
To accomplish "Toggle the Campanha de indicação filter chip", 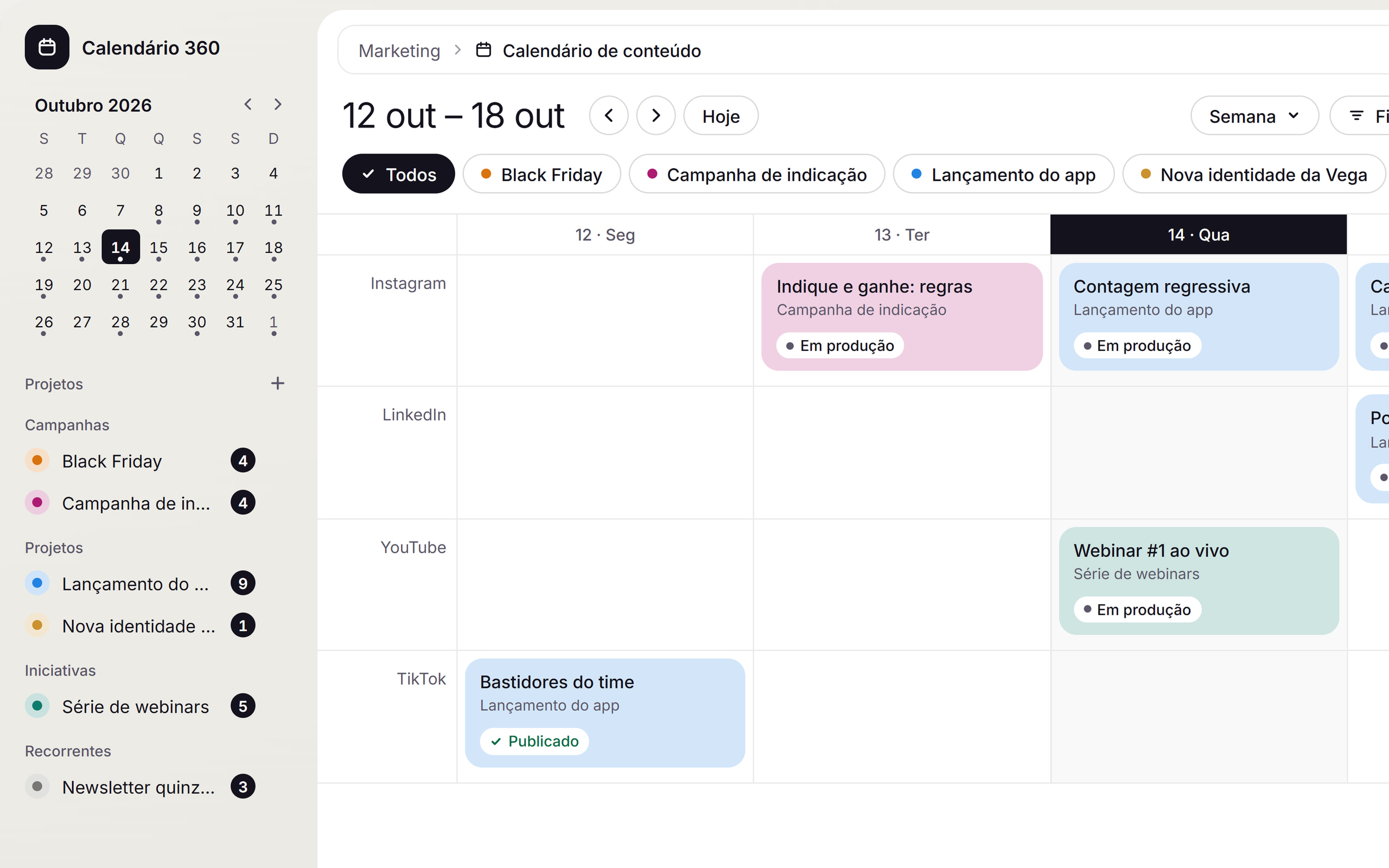I will [x=756, y=174].
